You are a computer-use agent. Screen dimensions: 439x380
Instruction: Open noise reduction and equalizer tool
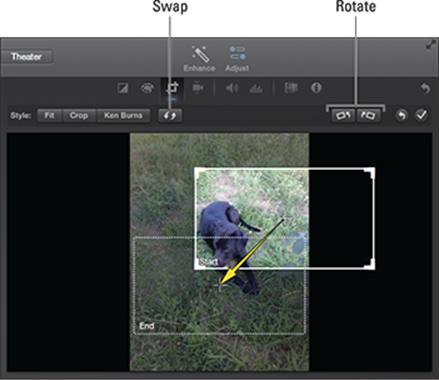coord(256,89)
